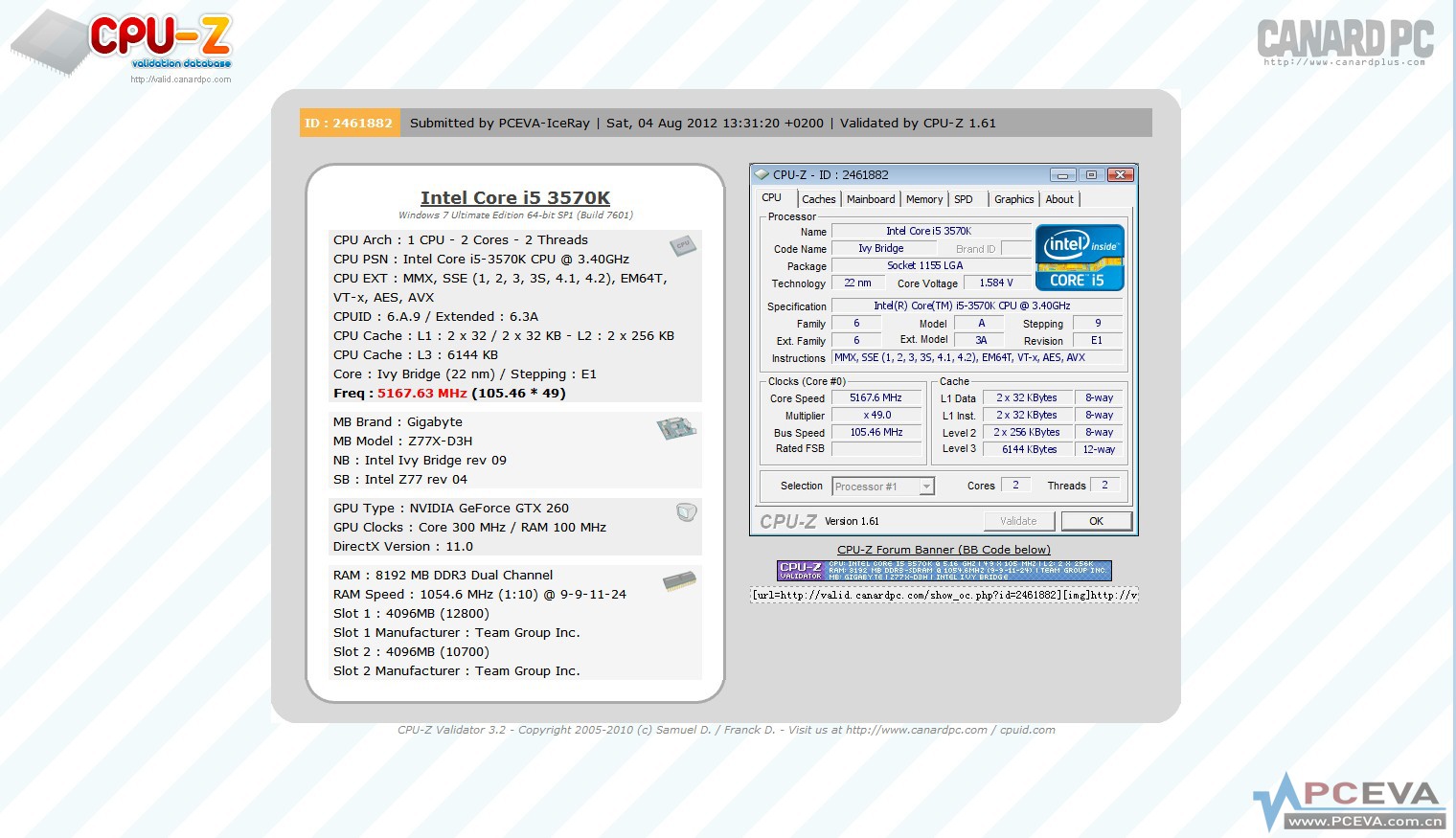Click the Slot 1 : 4096MB (12800) line
The height and width of the screenshot is (838, 1456).
pyautogui.click(x=411, y=613)
